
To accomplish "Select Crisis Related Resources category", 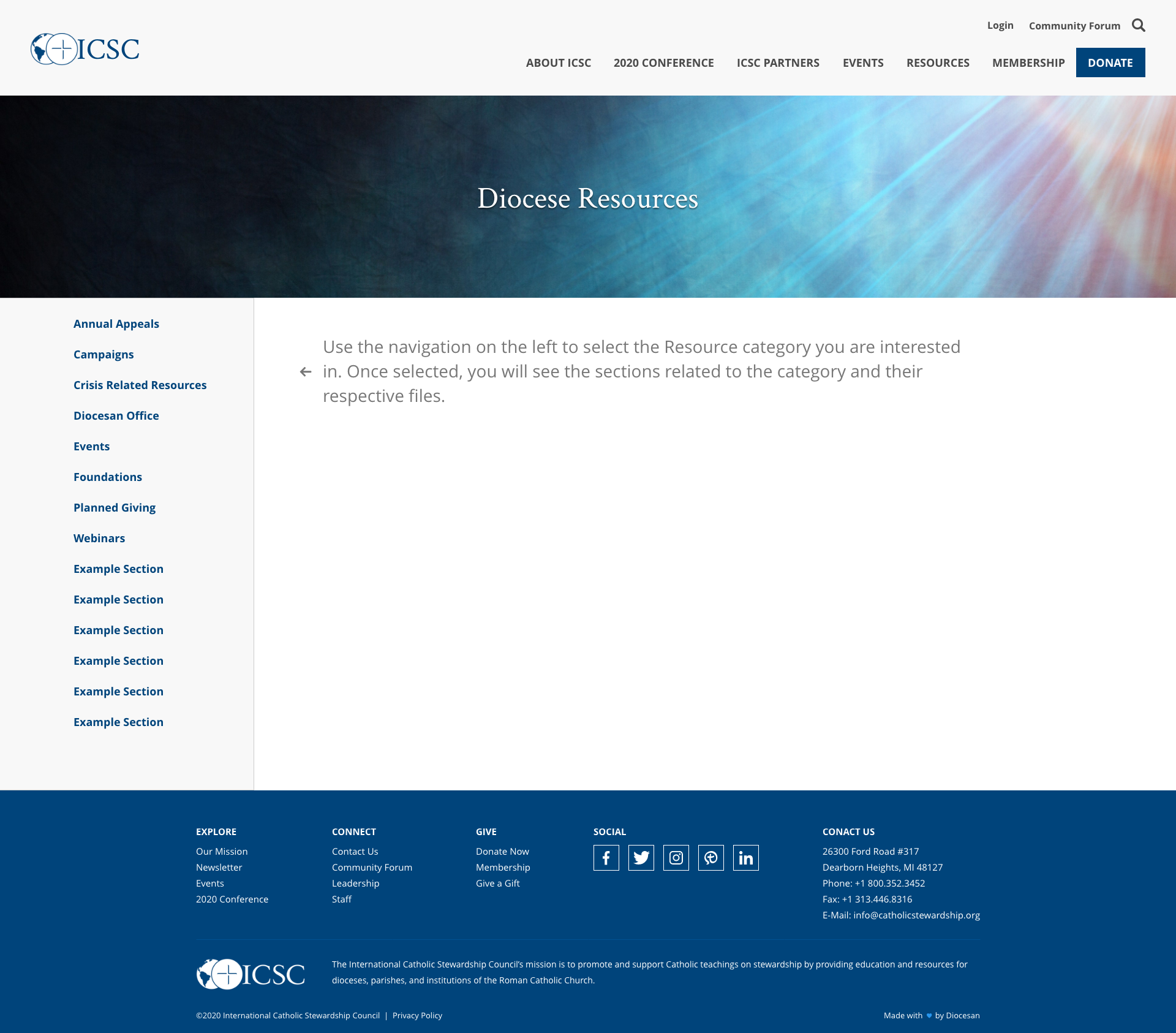I will (x=140, y=385).
